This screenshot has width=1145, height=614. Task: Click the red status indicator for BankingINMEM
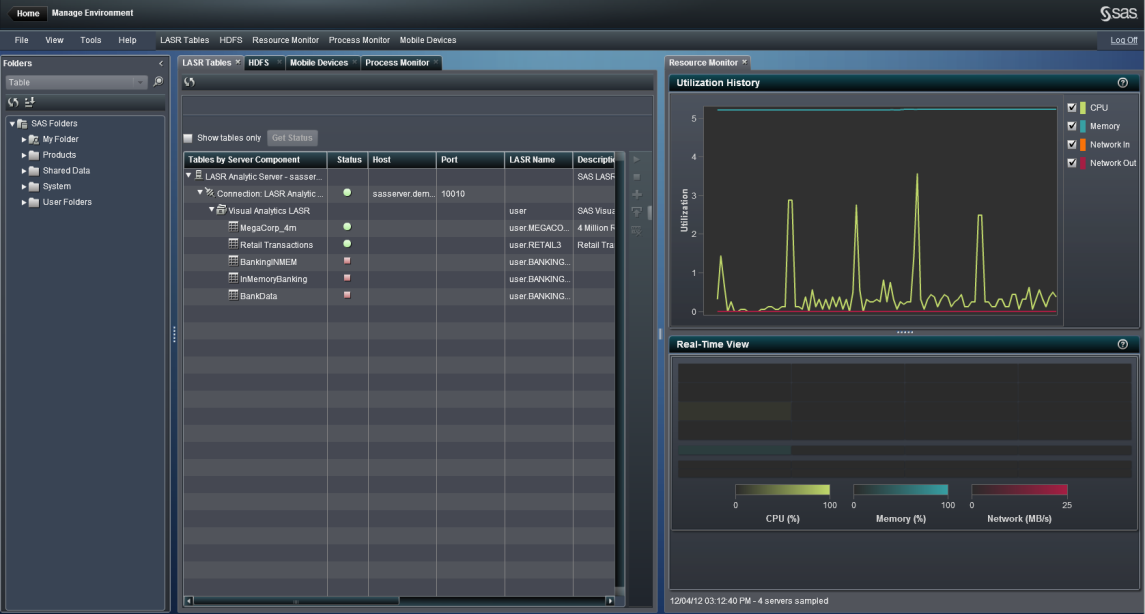(348, 261)
